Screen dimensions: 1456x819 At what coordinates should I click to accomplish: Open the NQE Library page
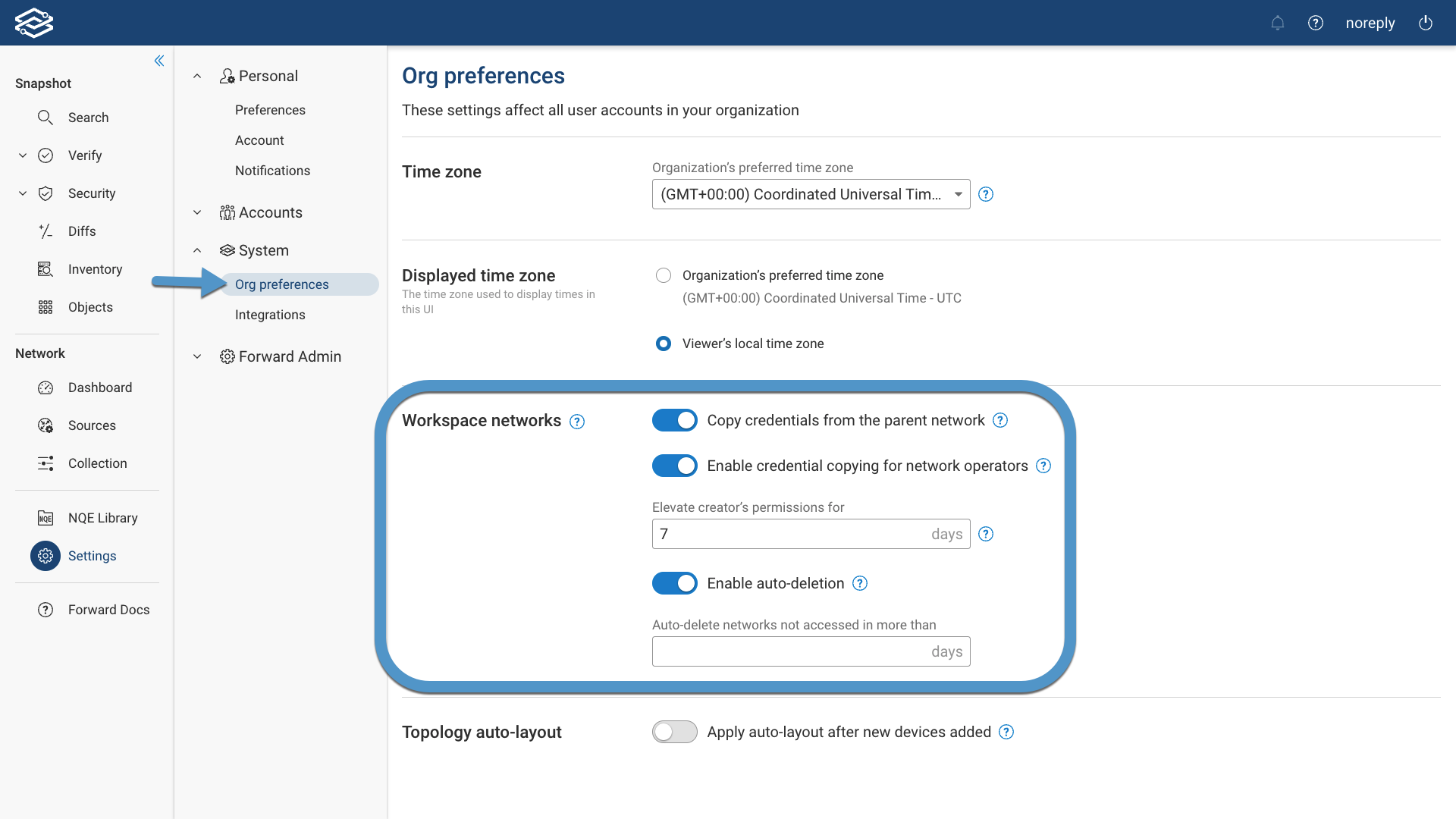pyautogui.click(x=102, y=518)
